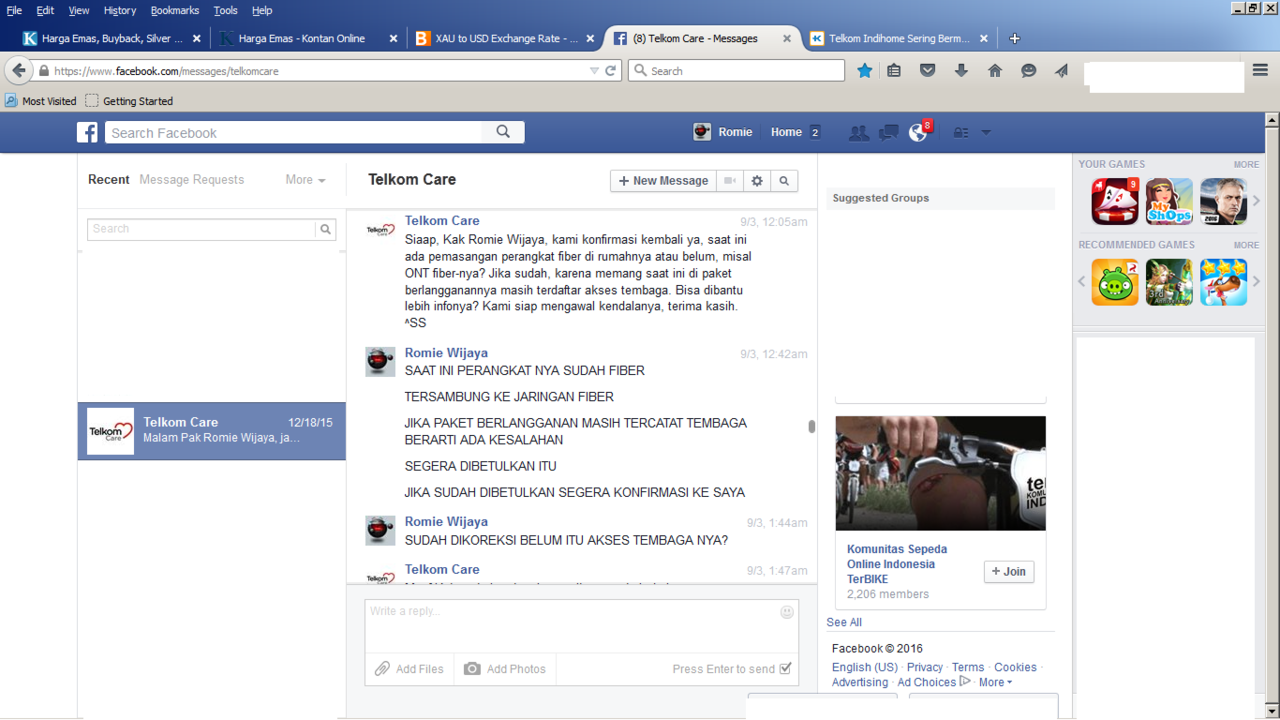
Task: Click Add Photos button
Action: pyautogui.click(x=505, y=669)
